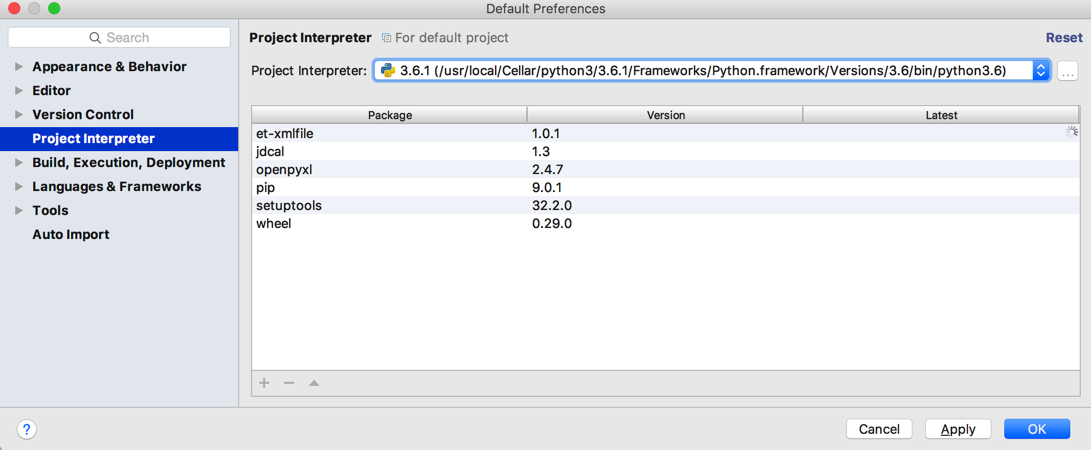Click the Python logo in interpreter field
This screenshot has height=450, width=1091.
[x=388, y=71]
